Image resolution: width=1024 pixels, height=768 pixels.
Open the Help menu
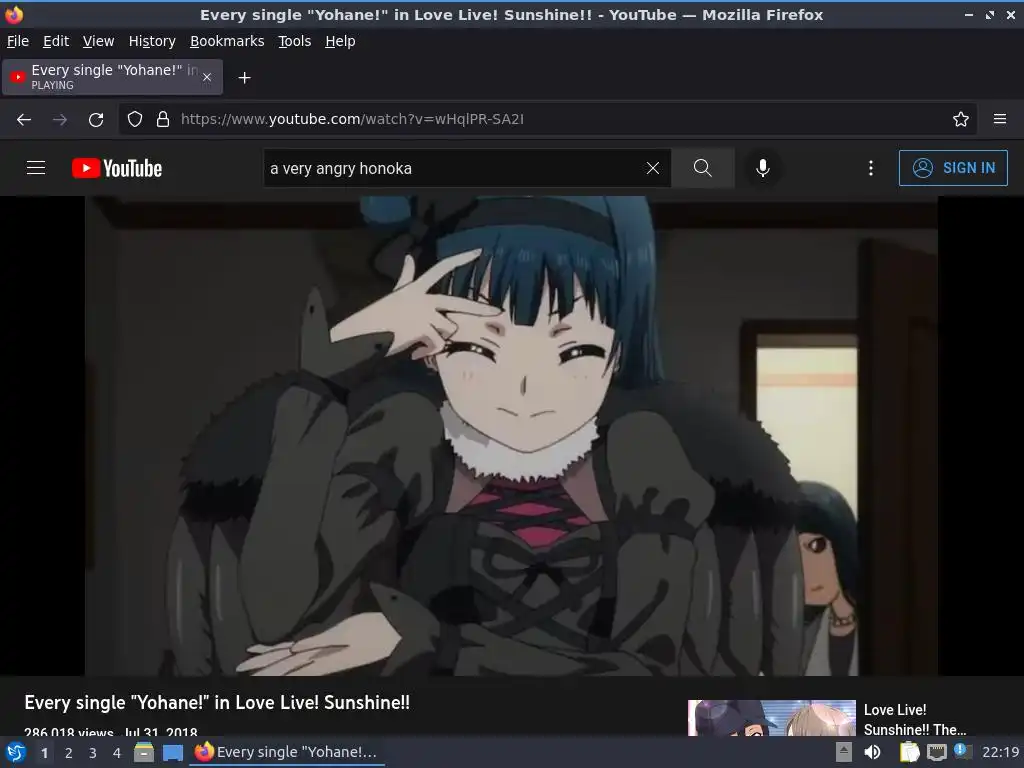[340, 41]
